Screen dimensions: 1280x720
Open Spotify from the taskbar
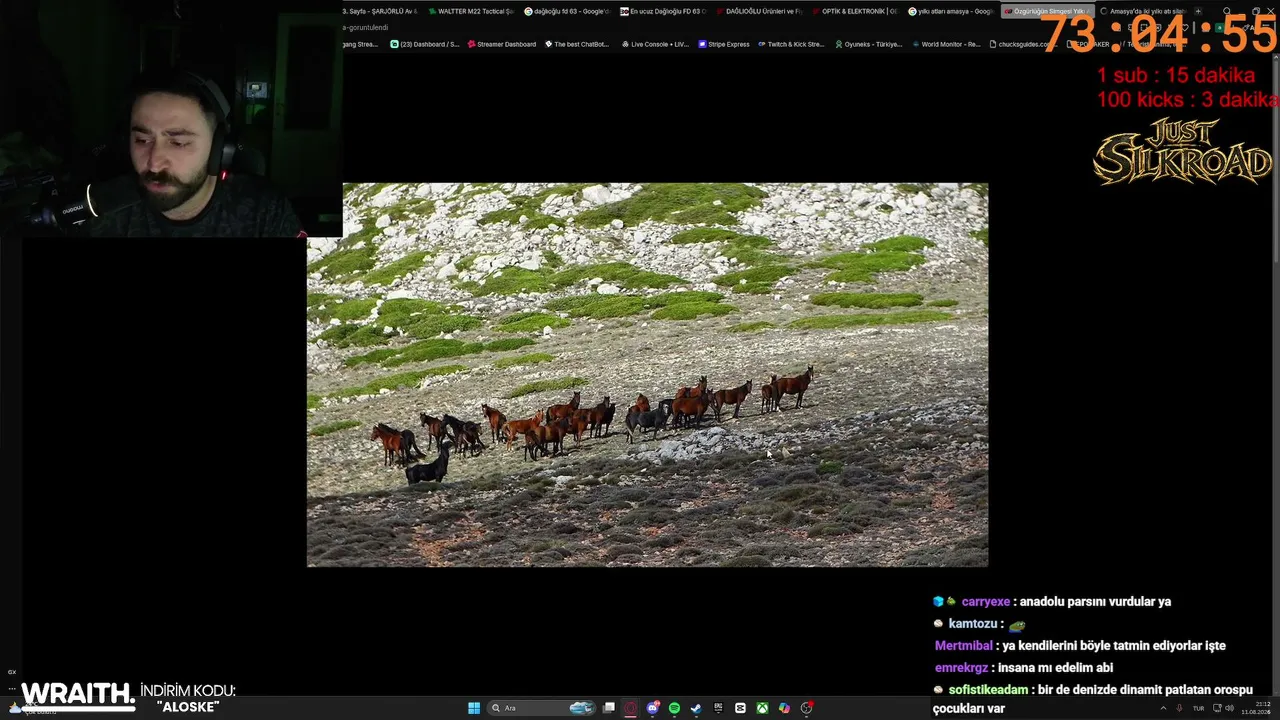pos(675,708)
